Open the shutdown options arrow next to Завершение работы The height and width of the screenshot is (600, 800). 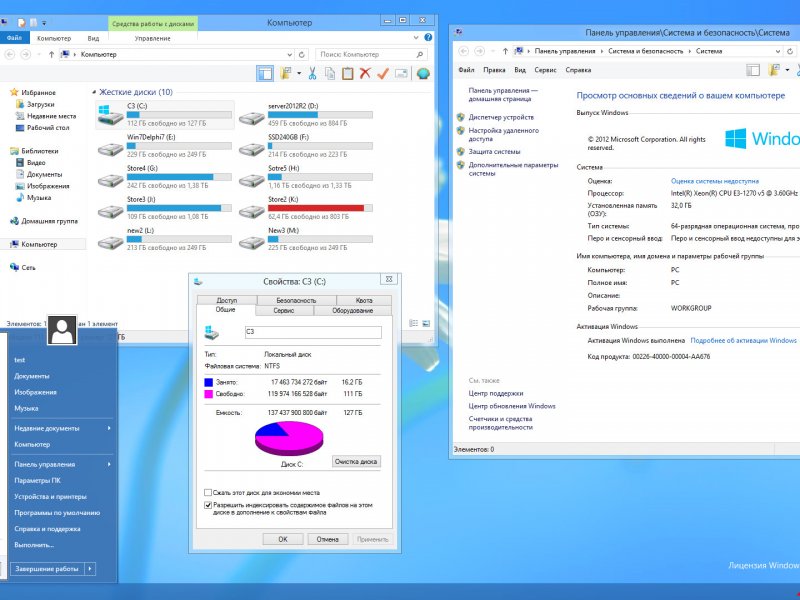tap(90, 568)
